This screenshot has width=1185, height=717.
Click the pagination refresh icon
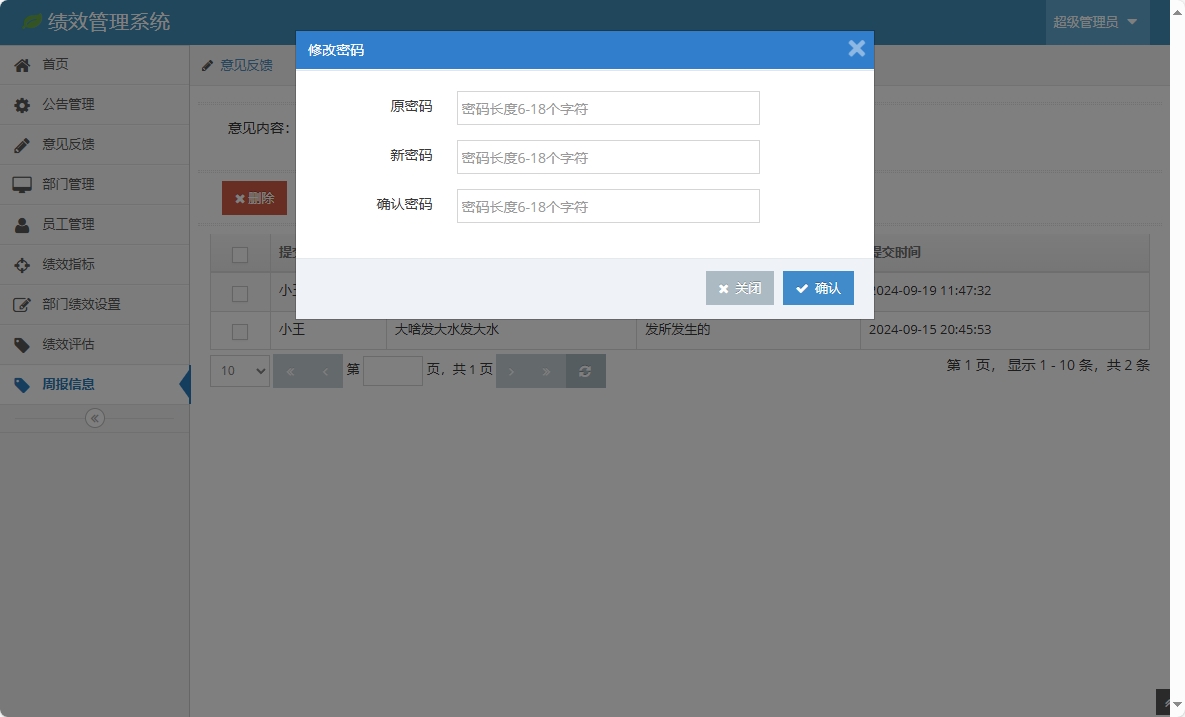(x=585, y=370)
